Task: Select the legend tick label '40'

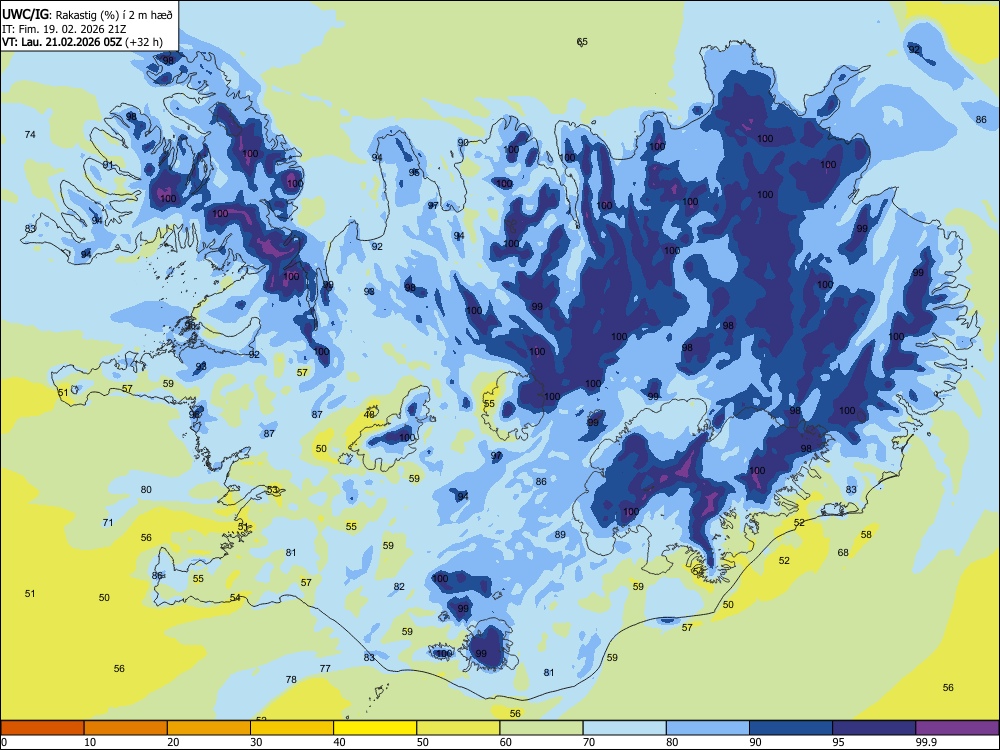Action: (339, 742)
